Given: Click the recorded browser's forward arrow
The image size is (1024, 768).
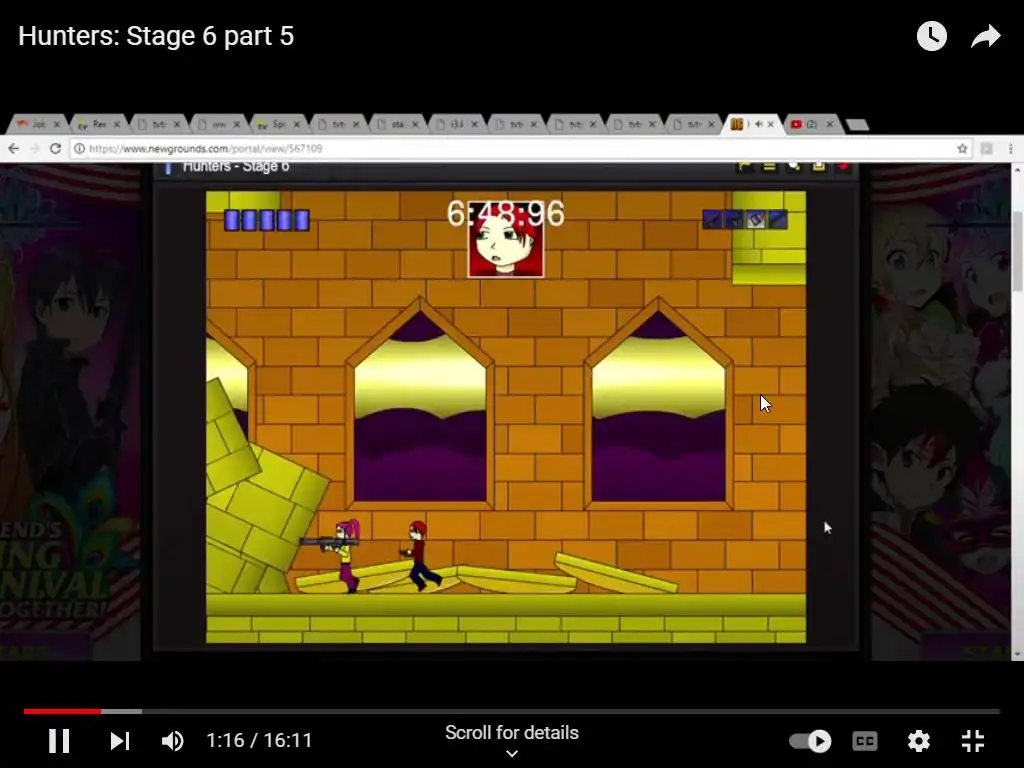Looking at the screenshot, I should [34, 149].
